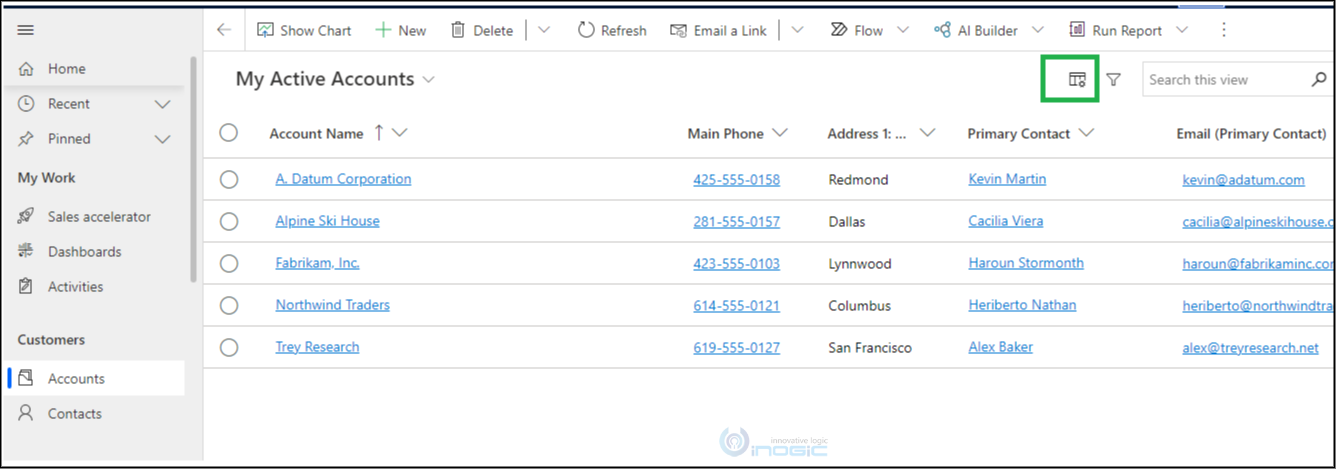Click the Recent clock icon
Screen dimensions: 1336x469
point(27,104)
